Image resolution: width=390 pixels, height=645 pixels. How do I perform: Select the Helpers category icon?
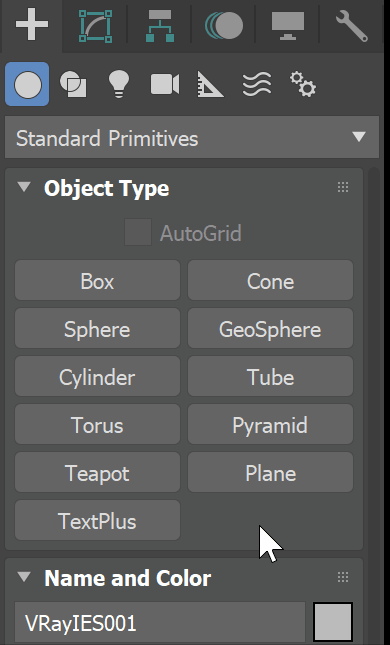coord(211,84)
